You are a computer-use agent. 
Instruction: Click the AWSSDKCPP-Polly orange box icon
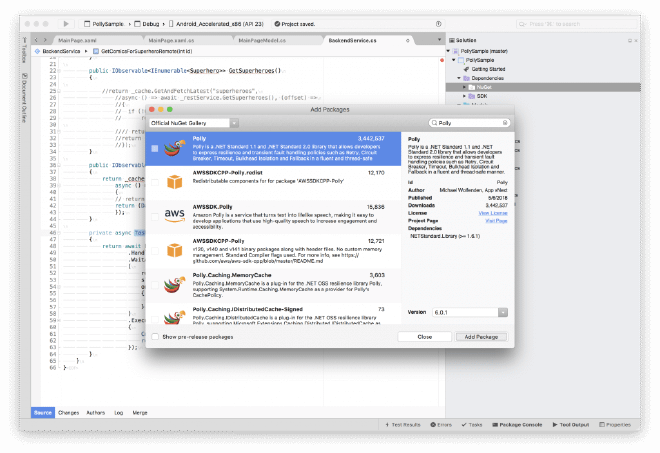pyautogui.click(x=175, y=250)
